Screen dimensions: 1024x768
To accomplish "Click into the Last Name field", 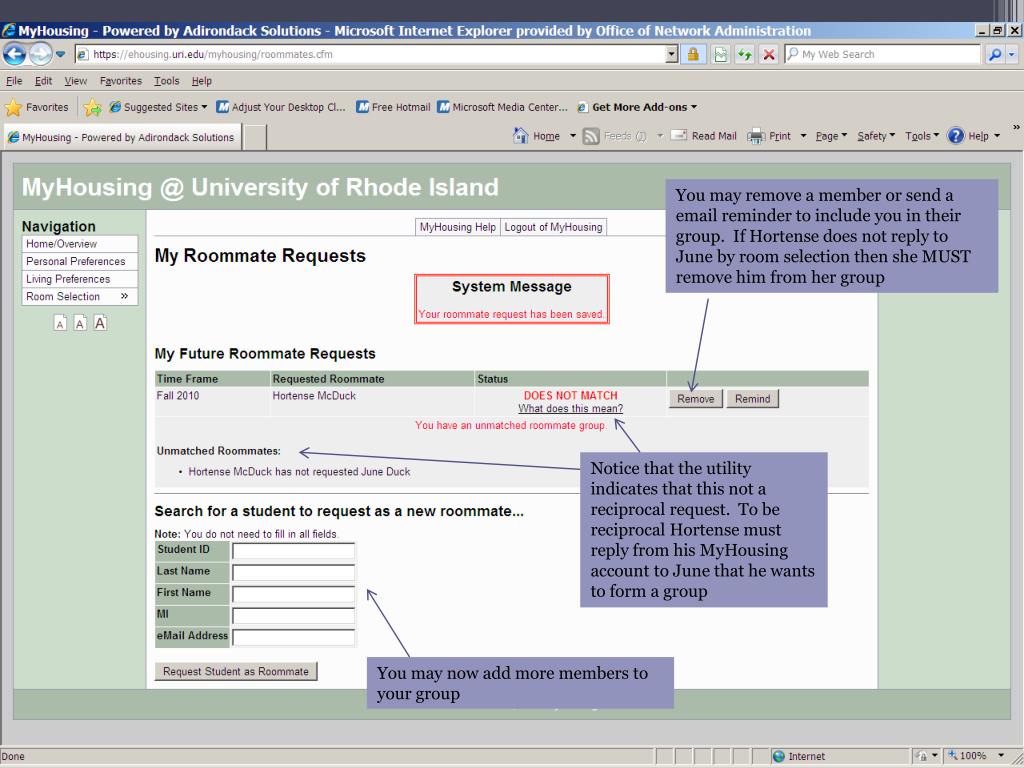I will 293,573.
